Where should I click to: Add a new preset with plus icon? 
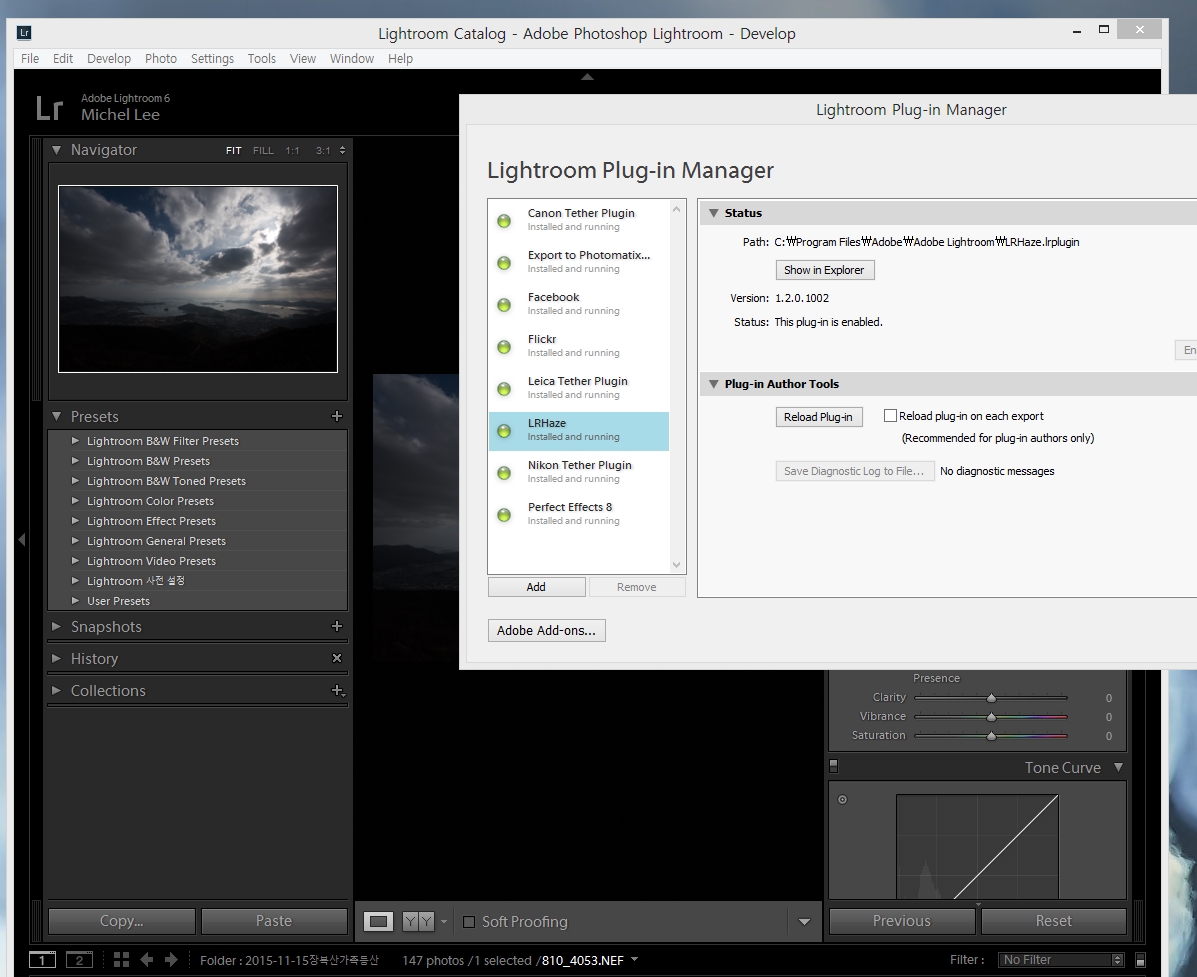pyautogui.click(x=337, y=416)
